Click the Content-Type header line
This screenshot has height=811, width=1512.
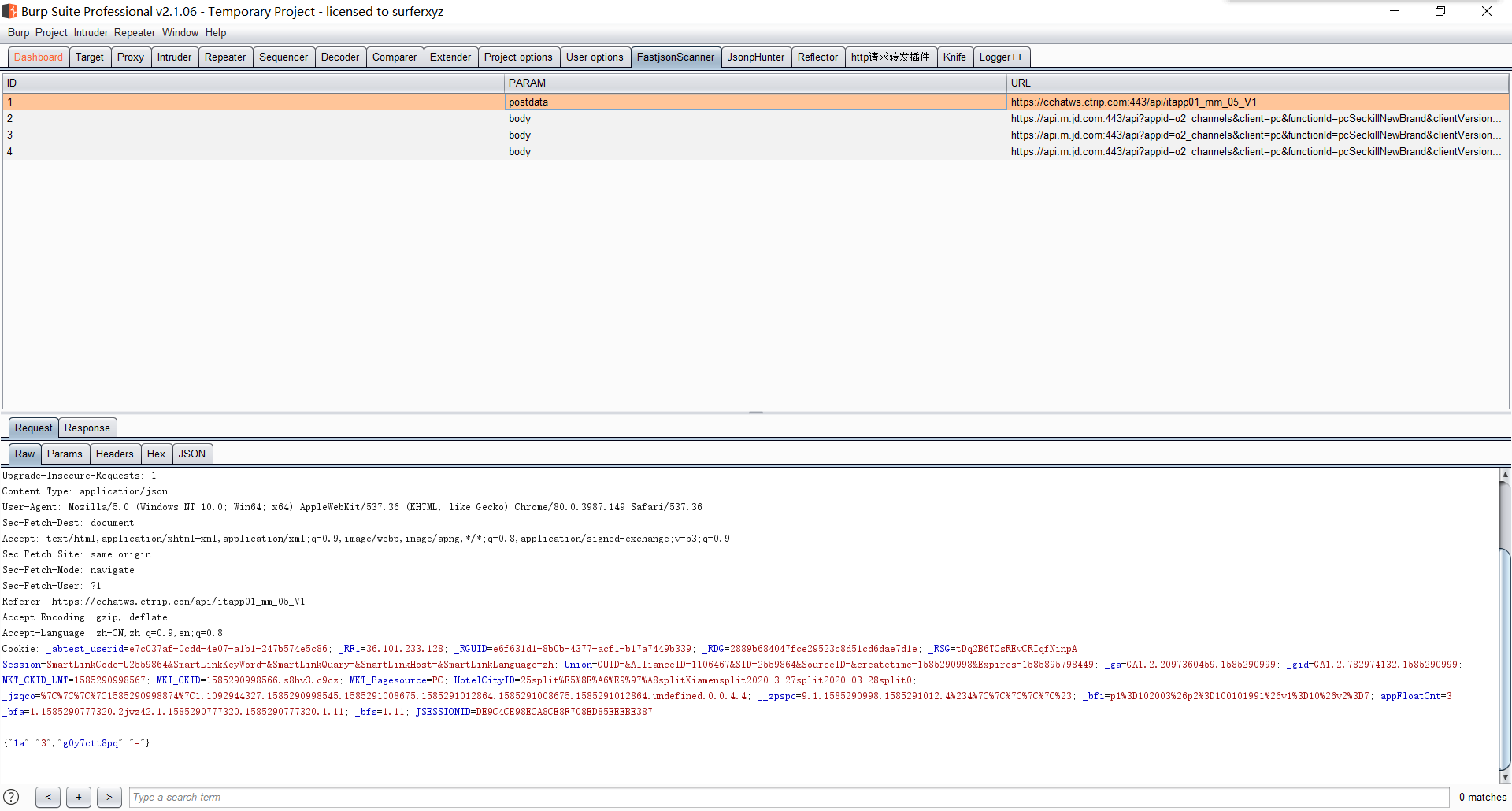(x=85, y=491)
